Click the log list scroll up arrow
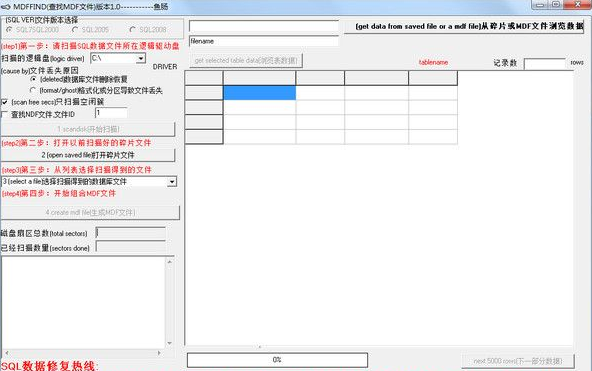Image resolution: width=592 pixels, height=371 pixels. pyautogui.click(x=170, y=262)
